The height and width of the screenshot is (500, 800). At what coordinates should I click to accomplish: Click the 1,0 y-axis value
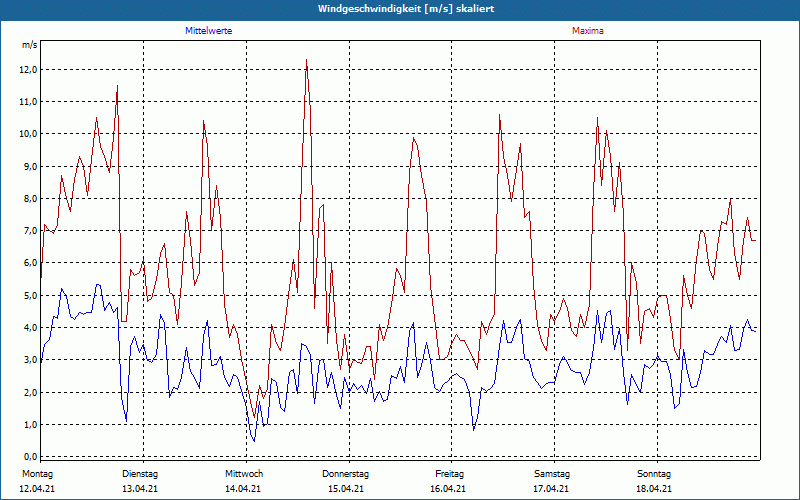click(x=30, y=424)
